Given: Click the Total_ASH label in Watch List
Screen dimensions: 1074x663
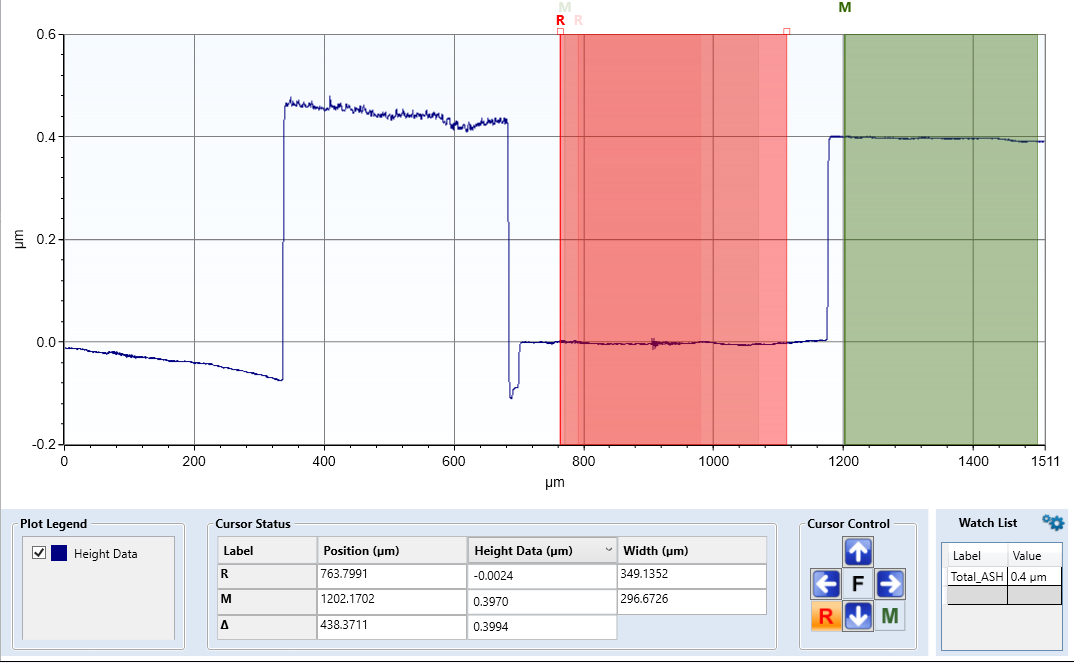Looking at the screenshot, I should (x=977, y=577).
